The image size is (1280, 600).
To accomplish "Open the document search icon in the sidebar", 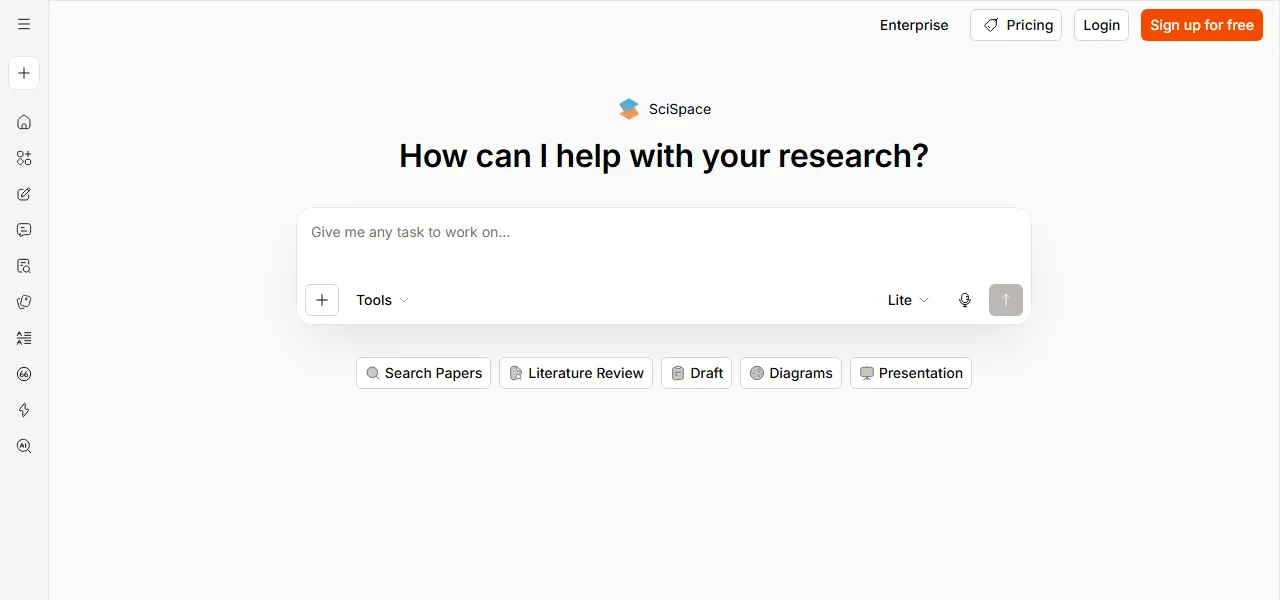I will [24, 266].
